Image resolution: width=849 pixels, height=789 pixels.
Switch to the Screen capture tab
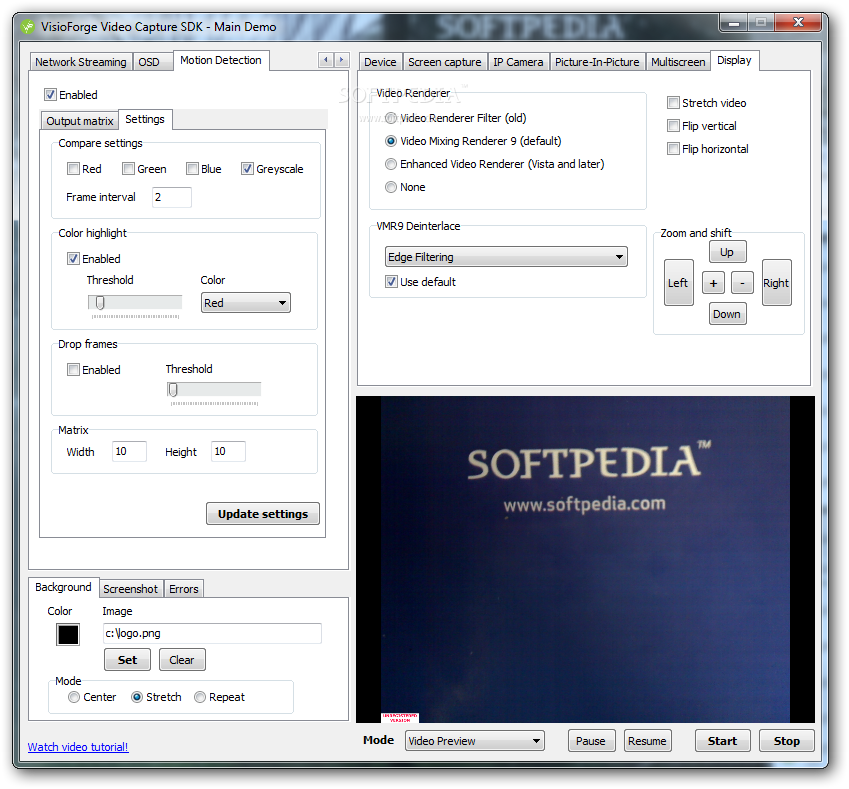pyautogui.click(x=445, y=62)
